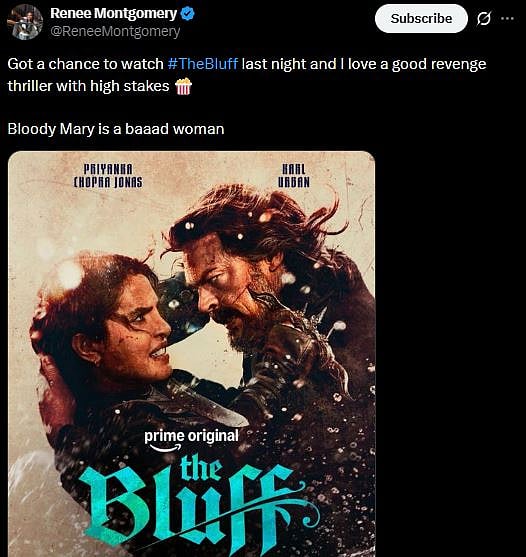
Task: Open the three-dot more options menu
Action: click(x=507, y=18)
